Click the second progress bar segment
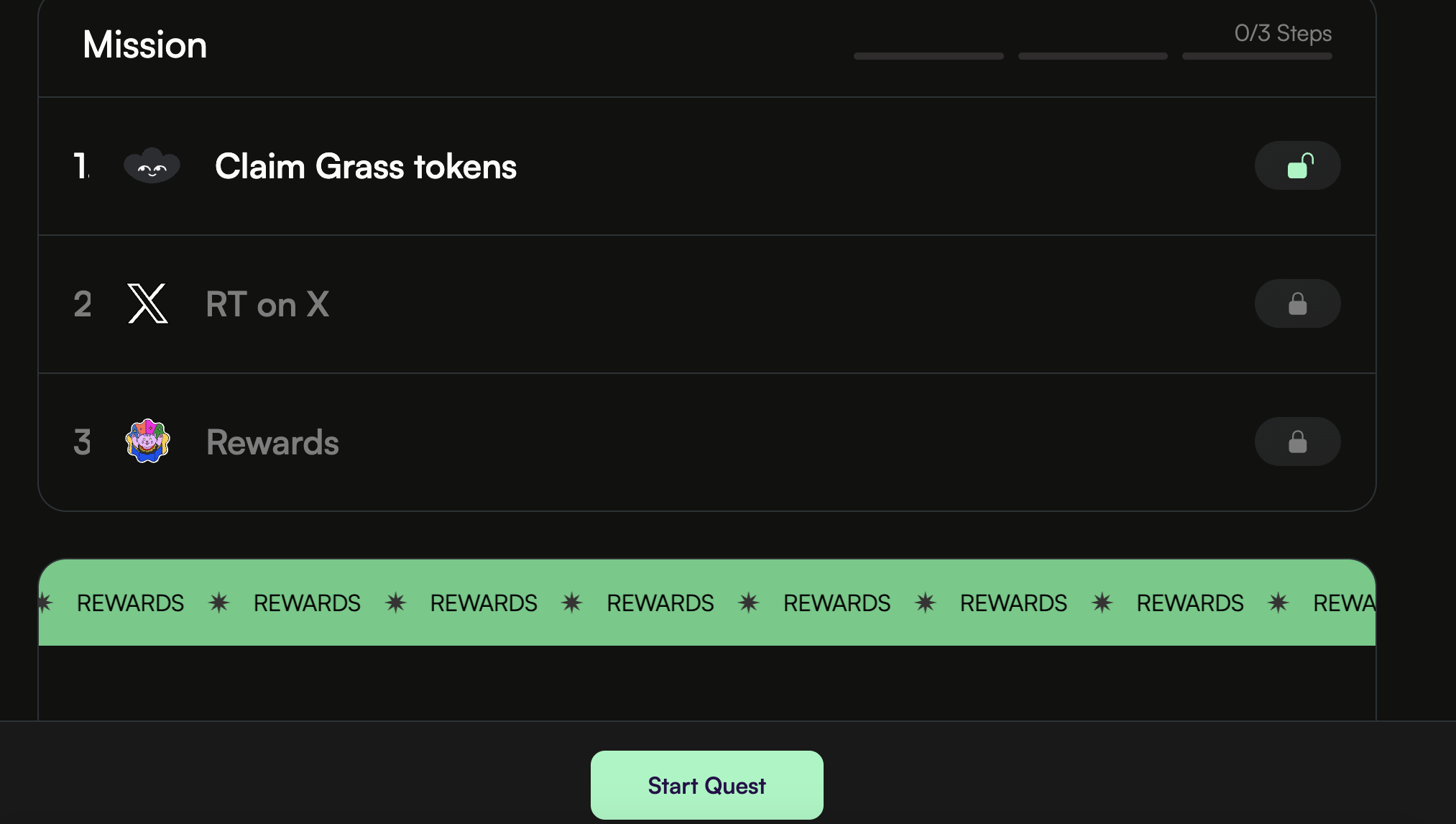The width and height of the screenshot is (1456, 824). [1093, 56]
